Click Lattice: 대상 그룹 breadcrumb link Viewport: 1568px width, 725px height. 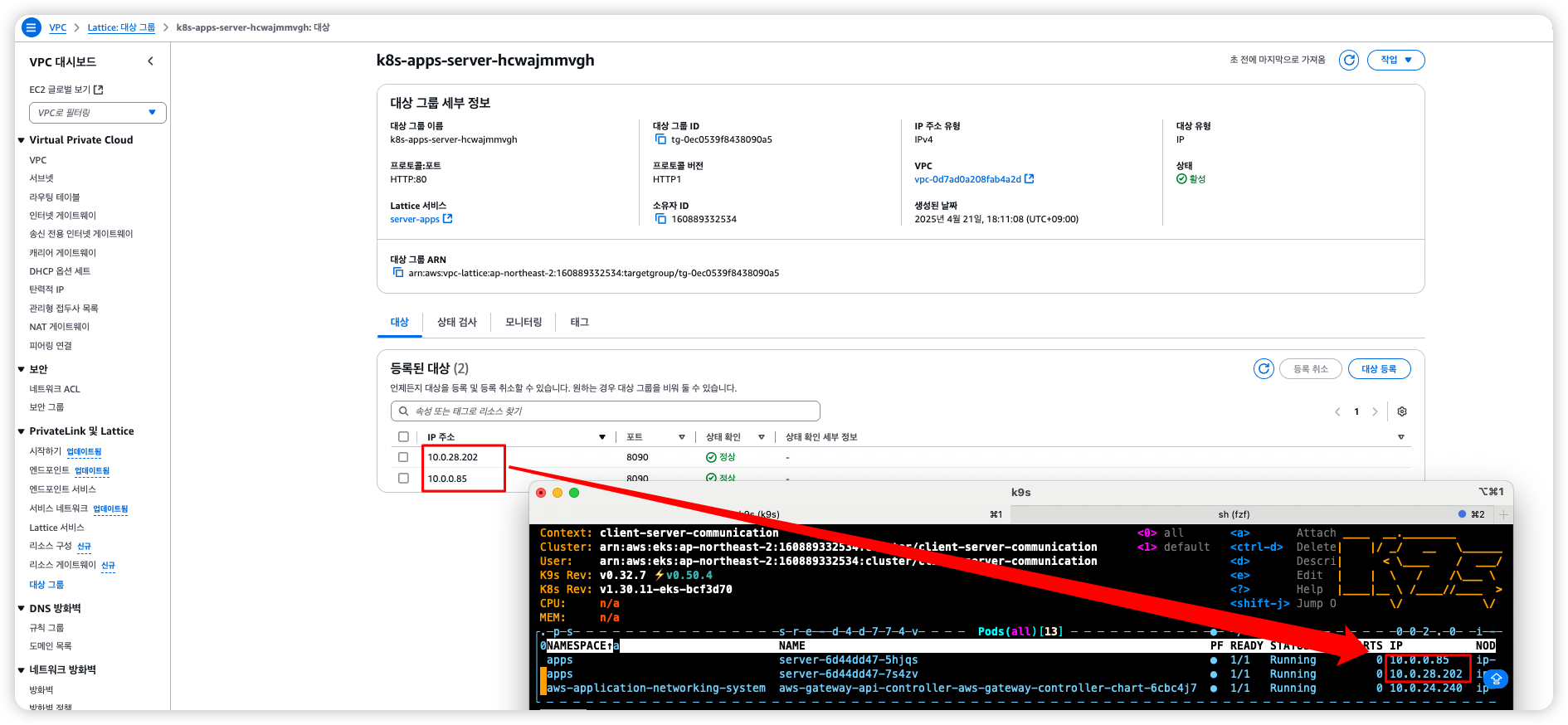[x=121, y=27]
